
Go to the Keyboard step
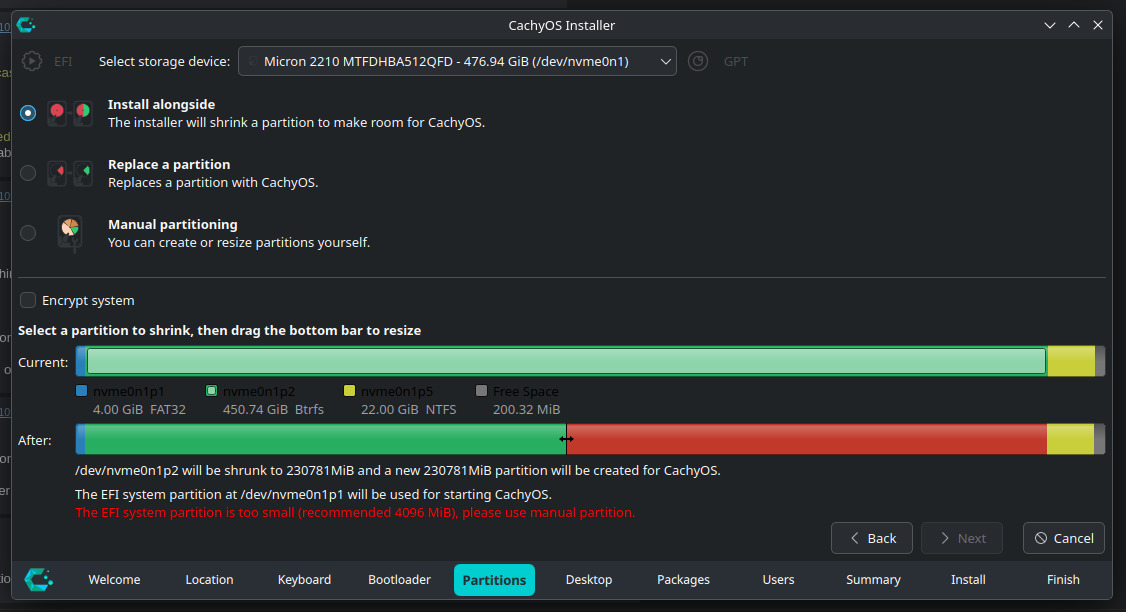(304, 580)
